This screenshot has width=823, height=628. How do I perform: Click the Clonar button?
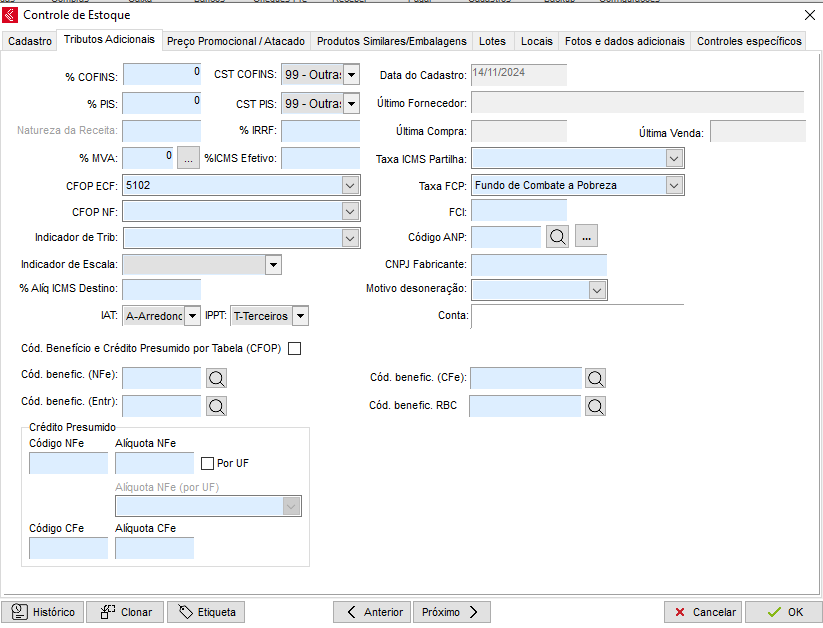pos(125,612)
